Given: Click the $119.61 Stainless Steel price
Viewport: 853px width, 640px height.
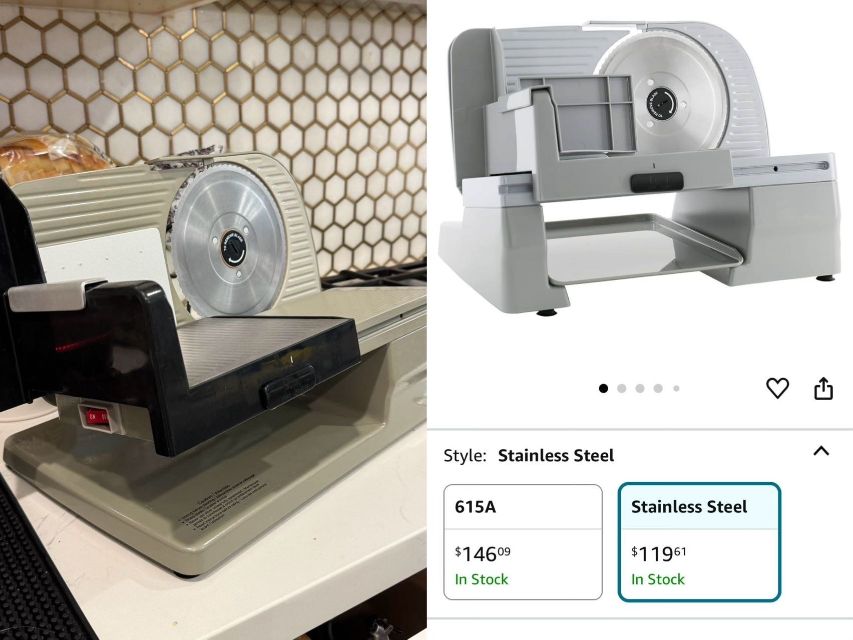Looking at the screenshot, I should [x=659, y=553].
